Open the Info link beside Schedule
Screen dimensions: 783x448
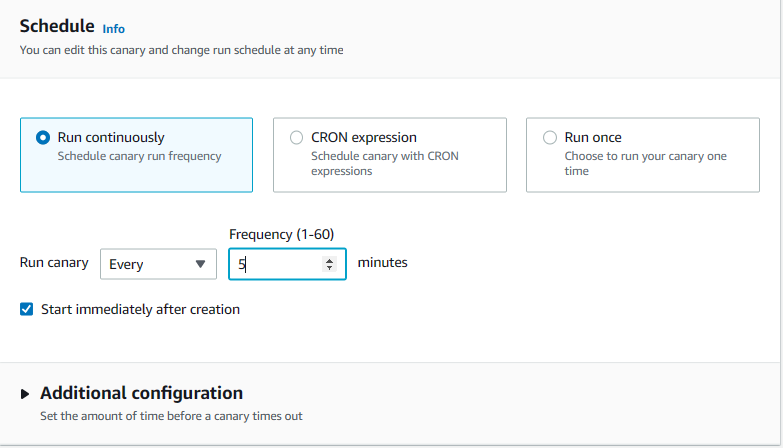click(x=114, y=29)
